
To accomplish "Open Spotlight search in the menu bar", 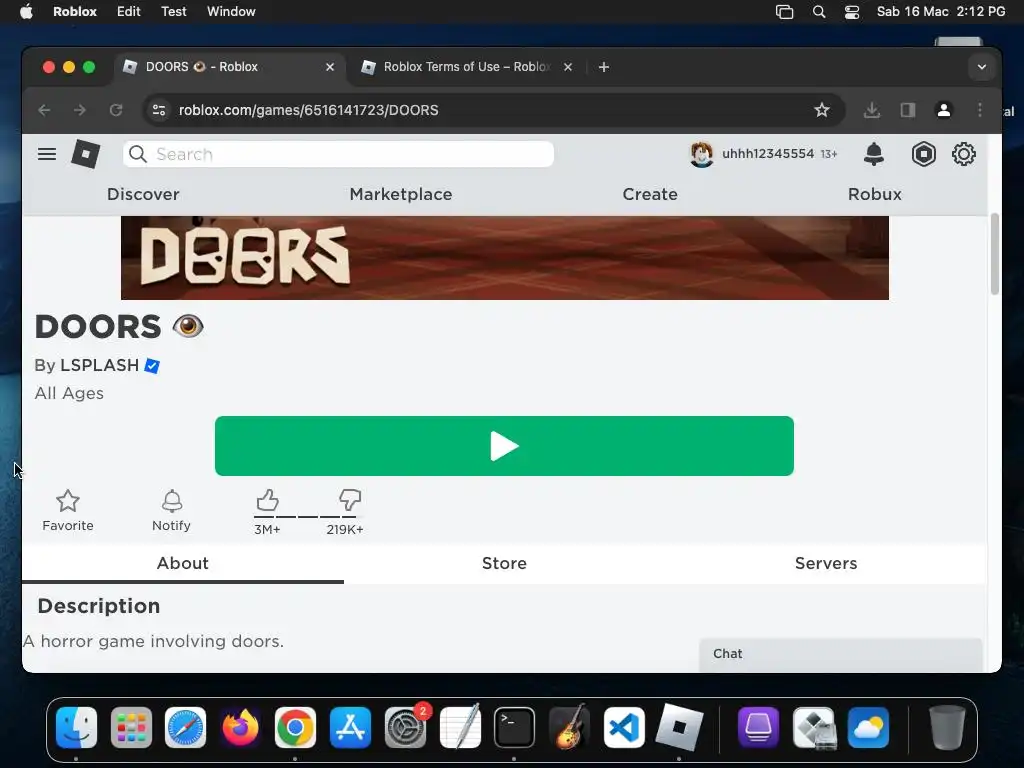I will point(818,12).
